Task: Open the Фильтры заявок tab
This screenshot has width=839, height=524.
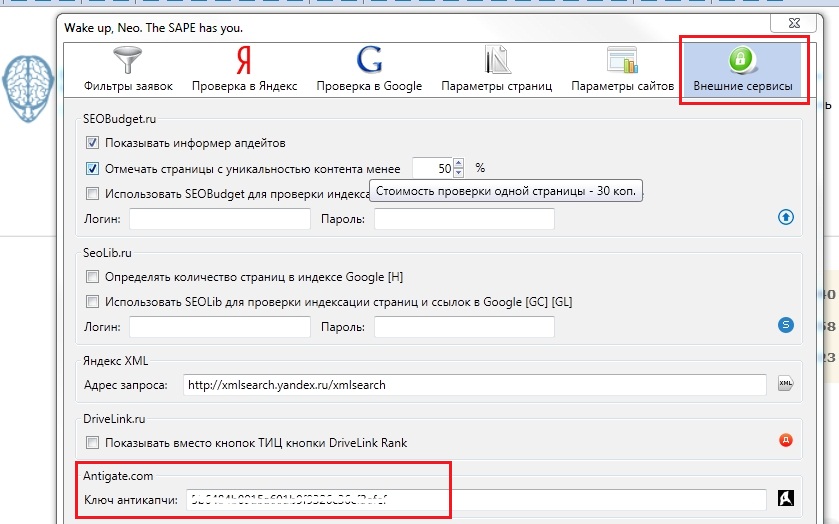Action: [x=128, y=70]
